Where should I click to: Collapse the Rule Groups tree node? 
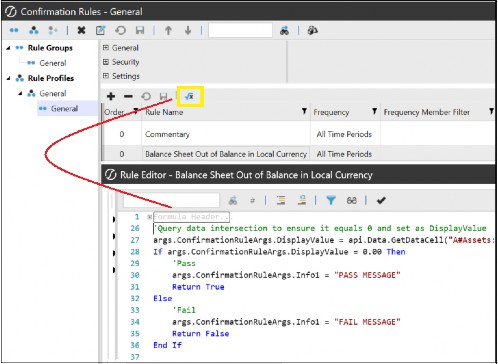point(8,48)
